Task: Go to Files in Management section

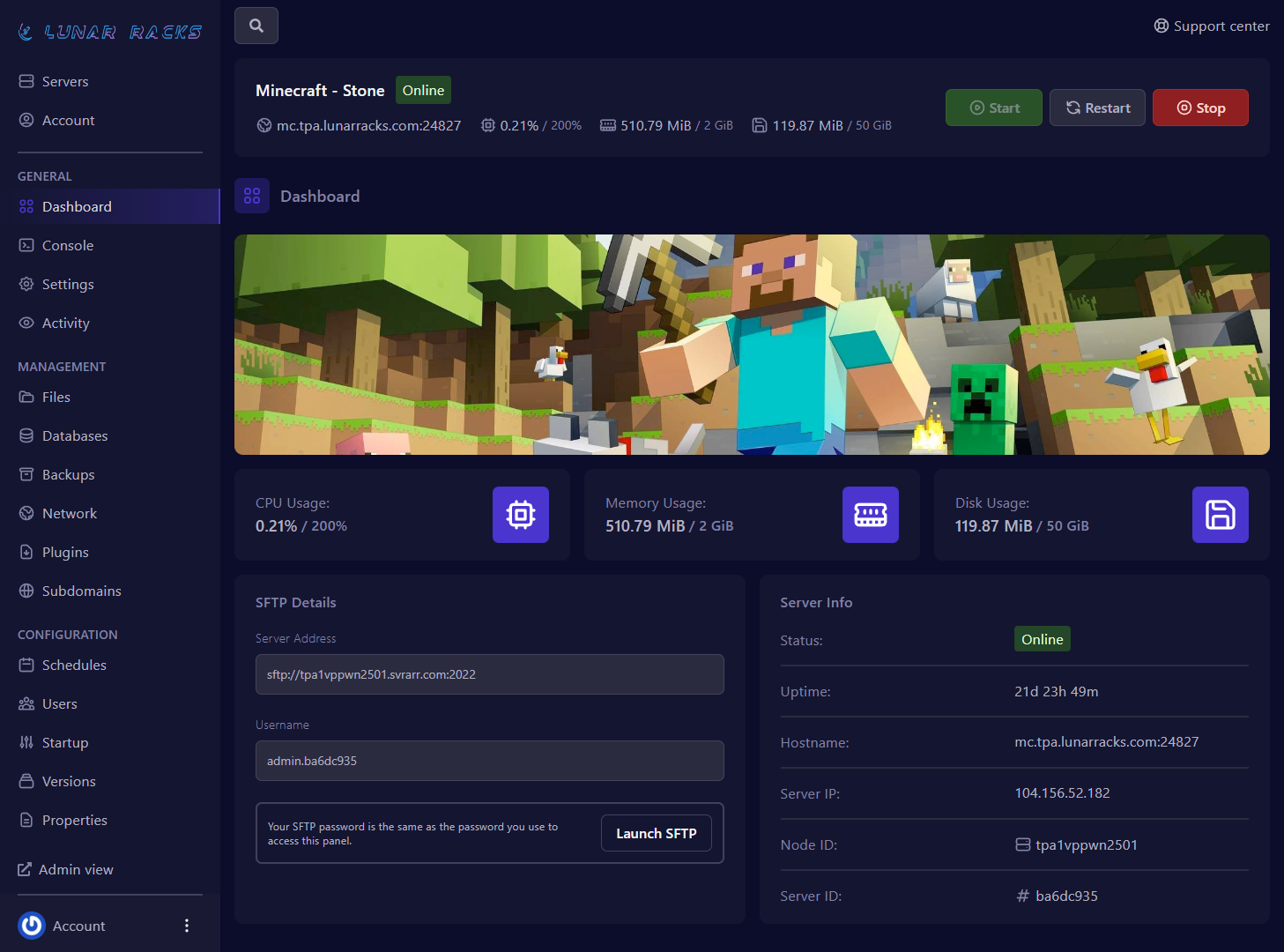Action: tap(56, 397)
